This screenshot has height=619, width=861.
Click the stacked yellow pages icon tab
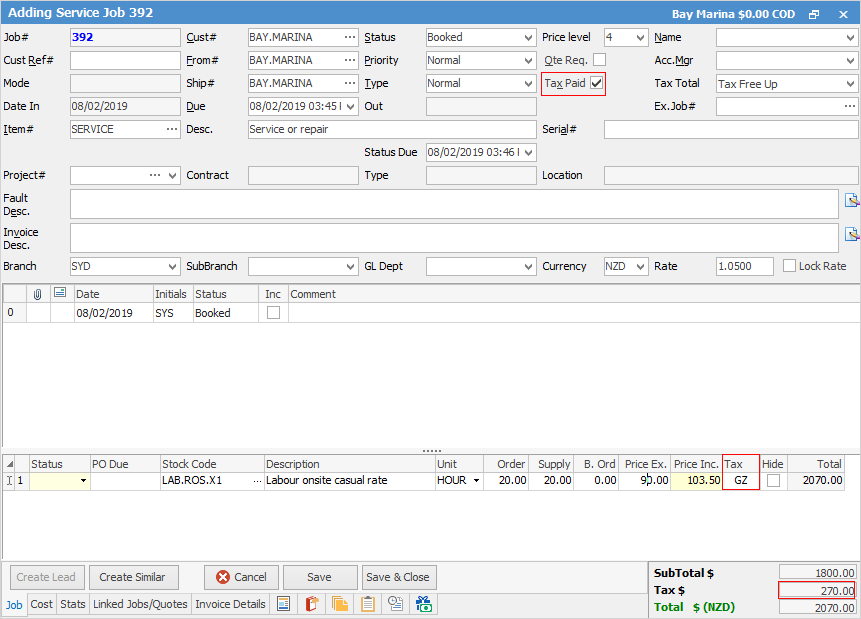340,604
